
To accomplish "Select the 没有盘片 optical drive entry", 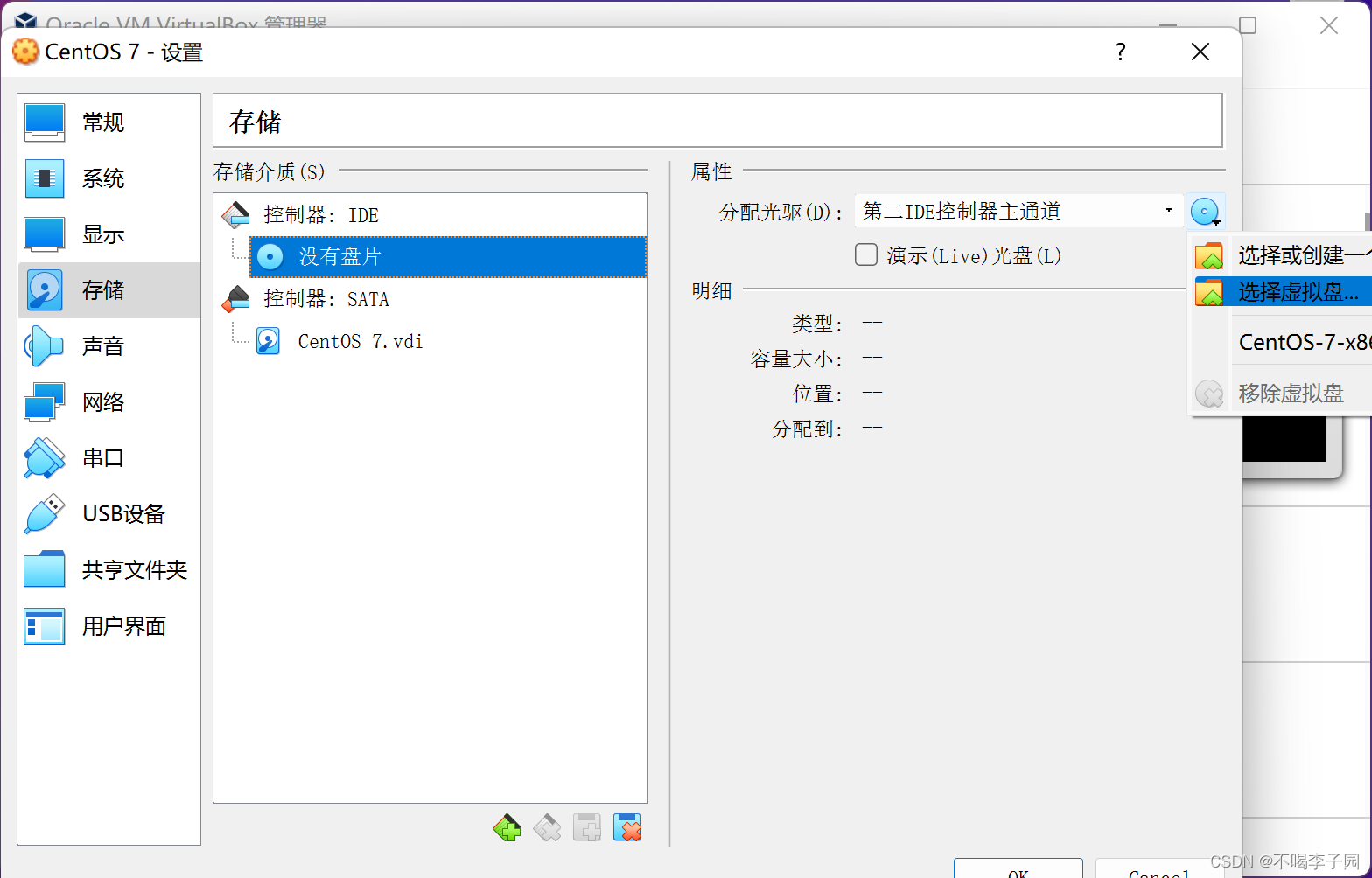I will [x=448, y=256].
